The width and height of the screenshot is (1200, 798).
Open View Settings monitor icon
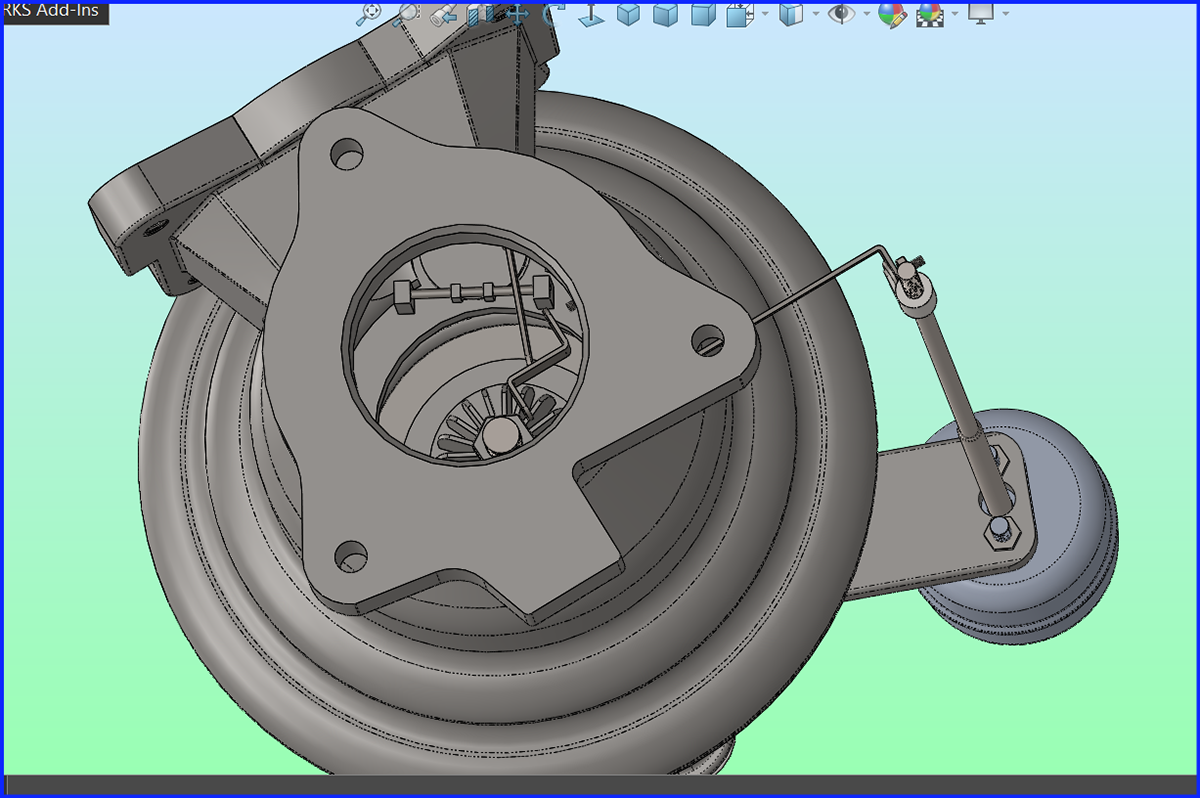point(980,13)
